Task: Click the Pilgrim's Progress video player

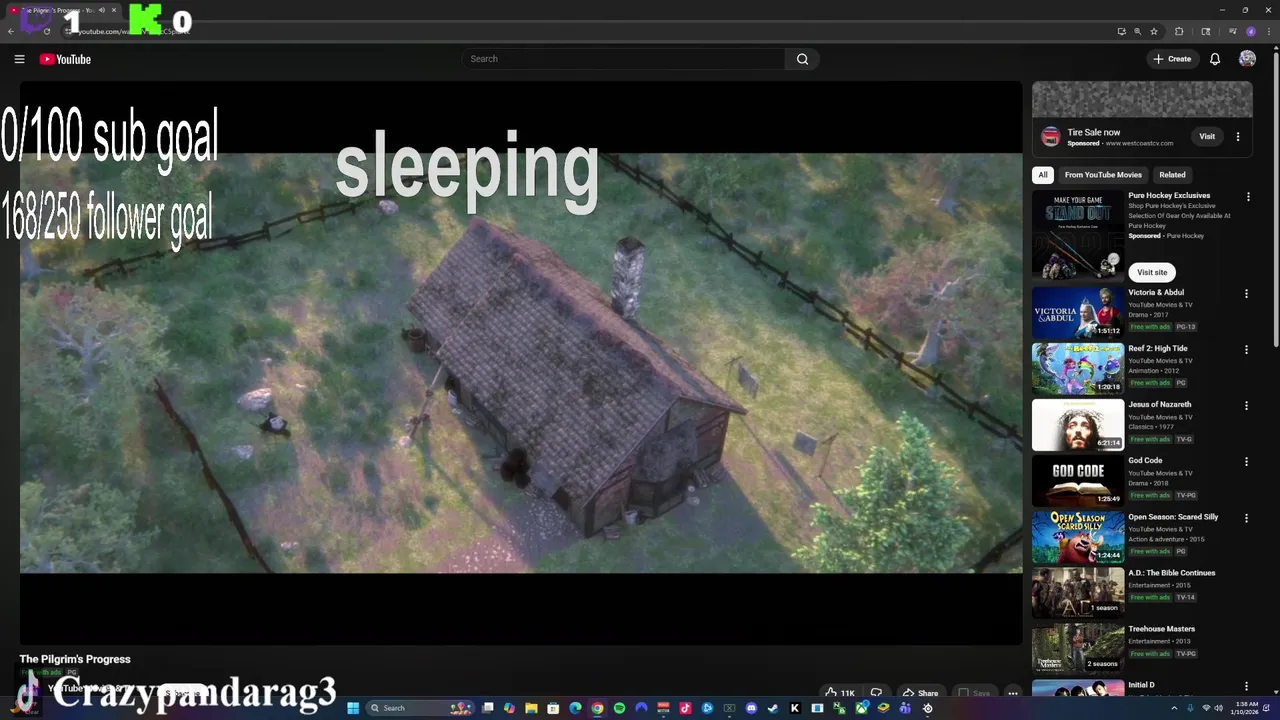Action: (x=521, y=363)
